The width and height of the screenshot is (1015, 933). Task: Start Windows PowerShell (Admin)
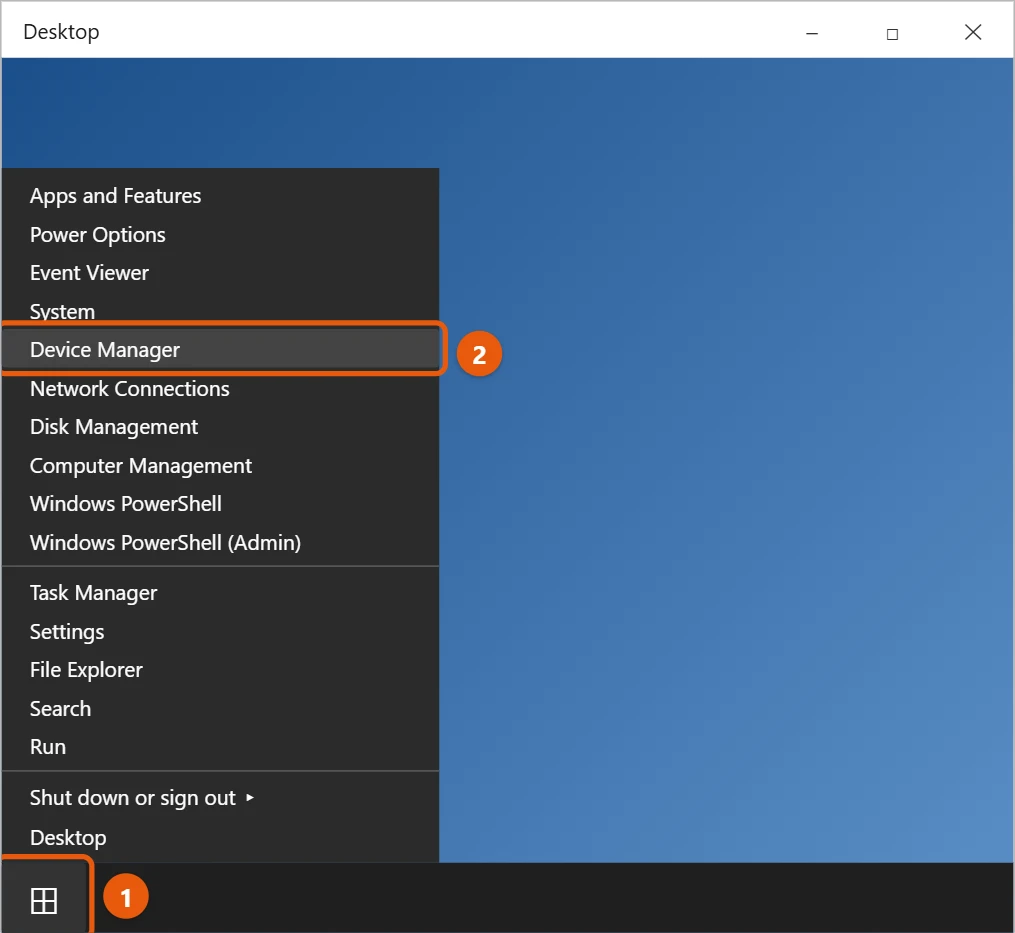[x=220, y=543]
